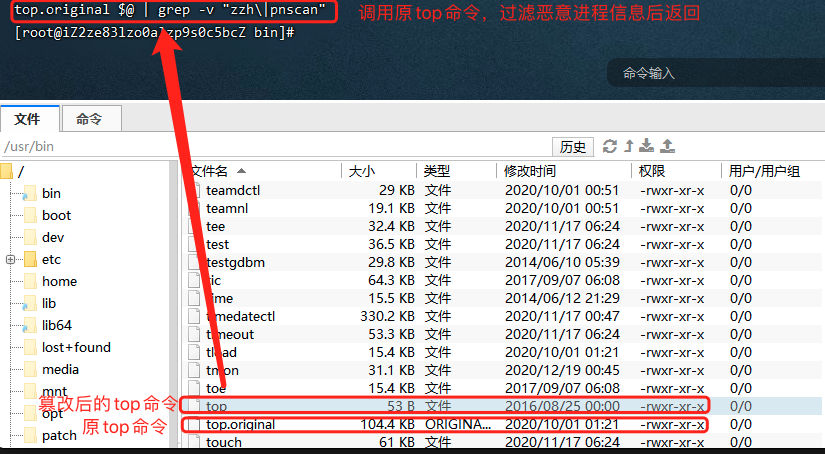Click the bin folder icon in tree
This screenshot has height=454, width=825.
[29, 194]
